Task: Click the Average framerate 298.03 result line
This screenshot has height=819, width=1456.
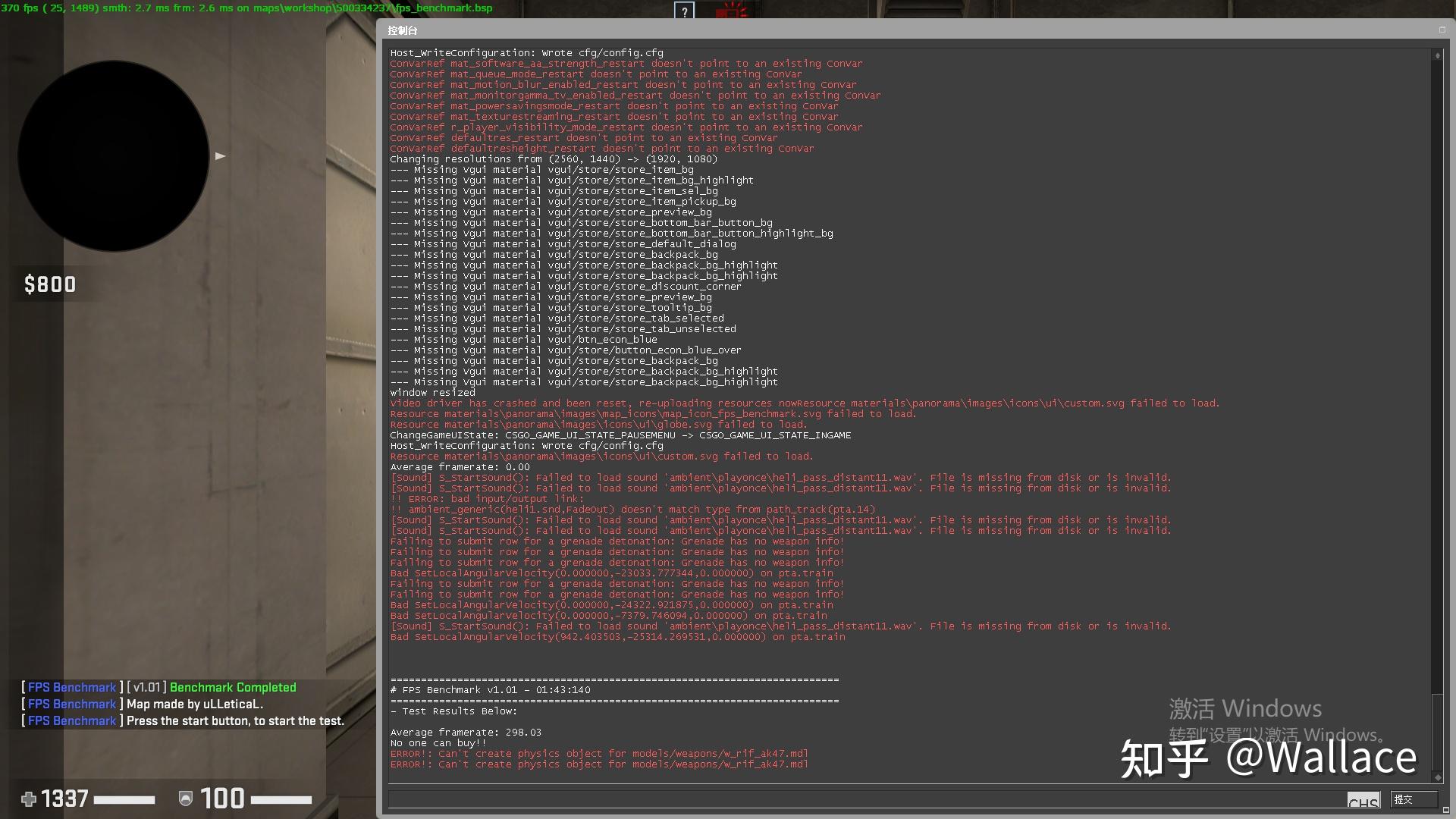Action: point(466,733)
